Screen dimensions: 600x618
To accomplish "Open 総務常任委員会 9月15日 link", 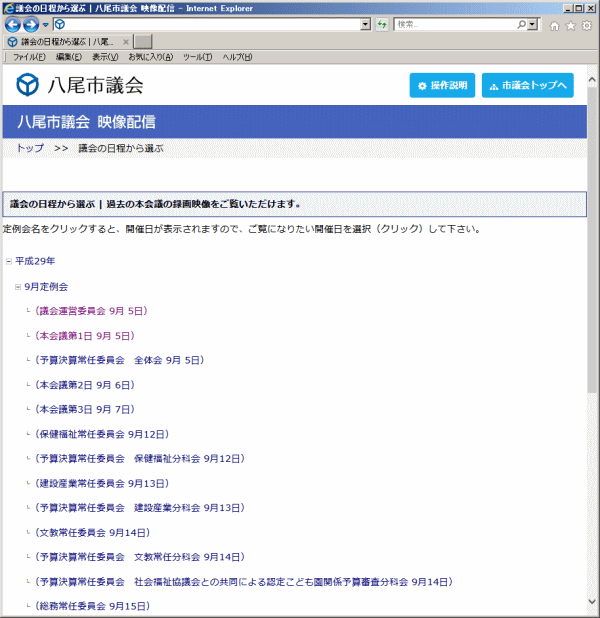I will (x=92, y=606).
